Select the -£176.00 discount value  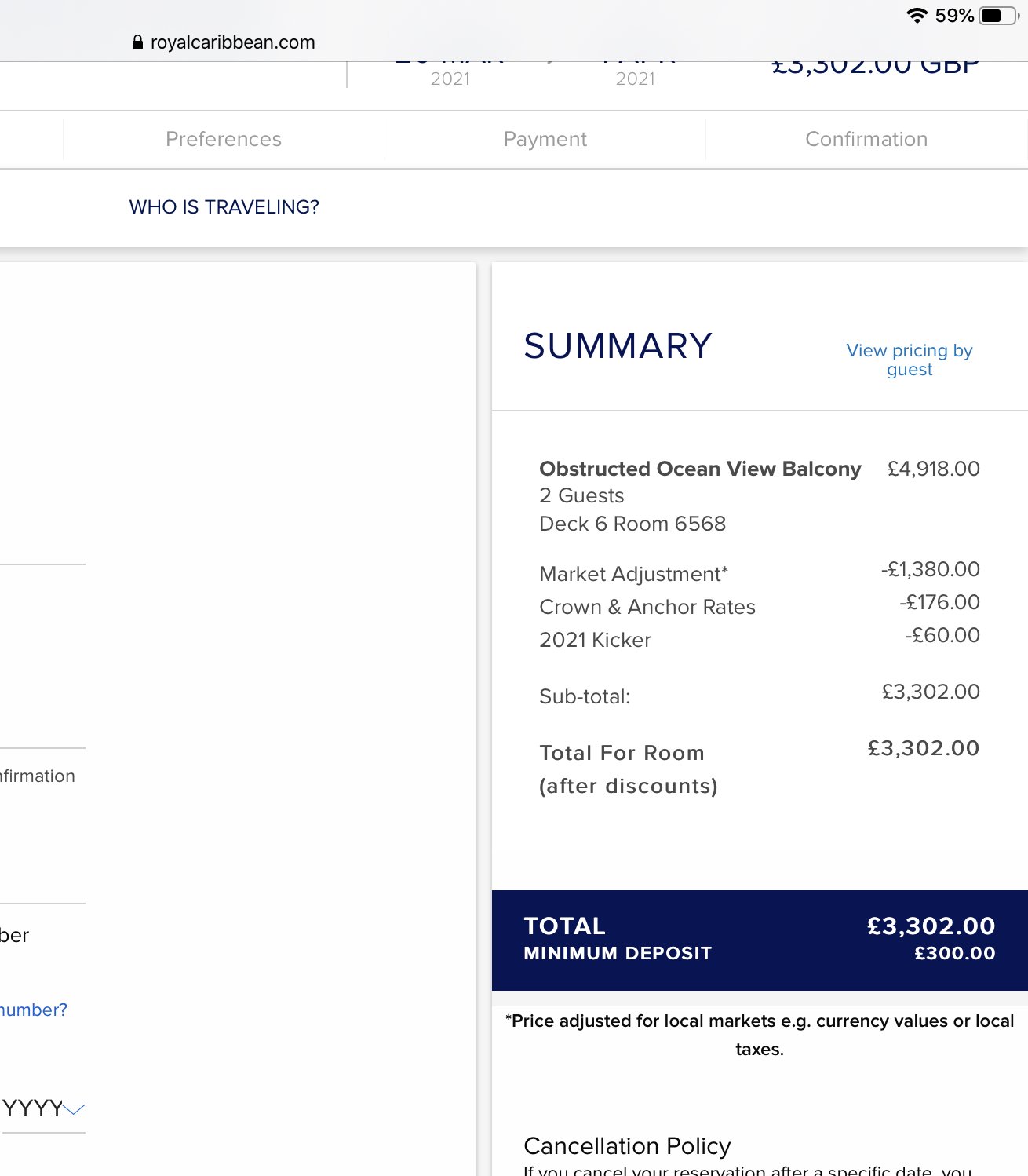pos(939,602)
